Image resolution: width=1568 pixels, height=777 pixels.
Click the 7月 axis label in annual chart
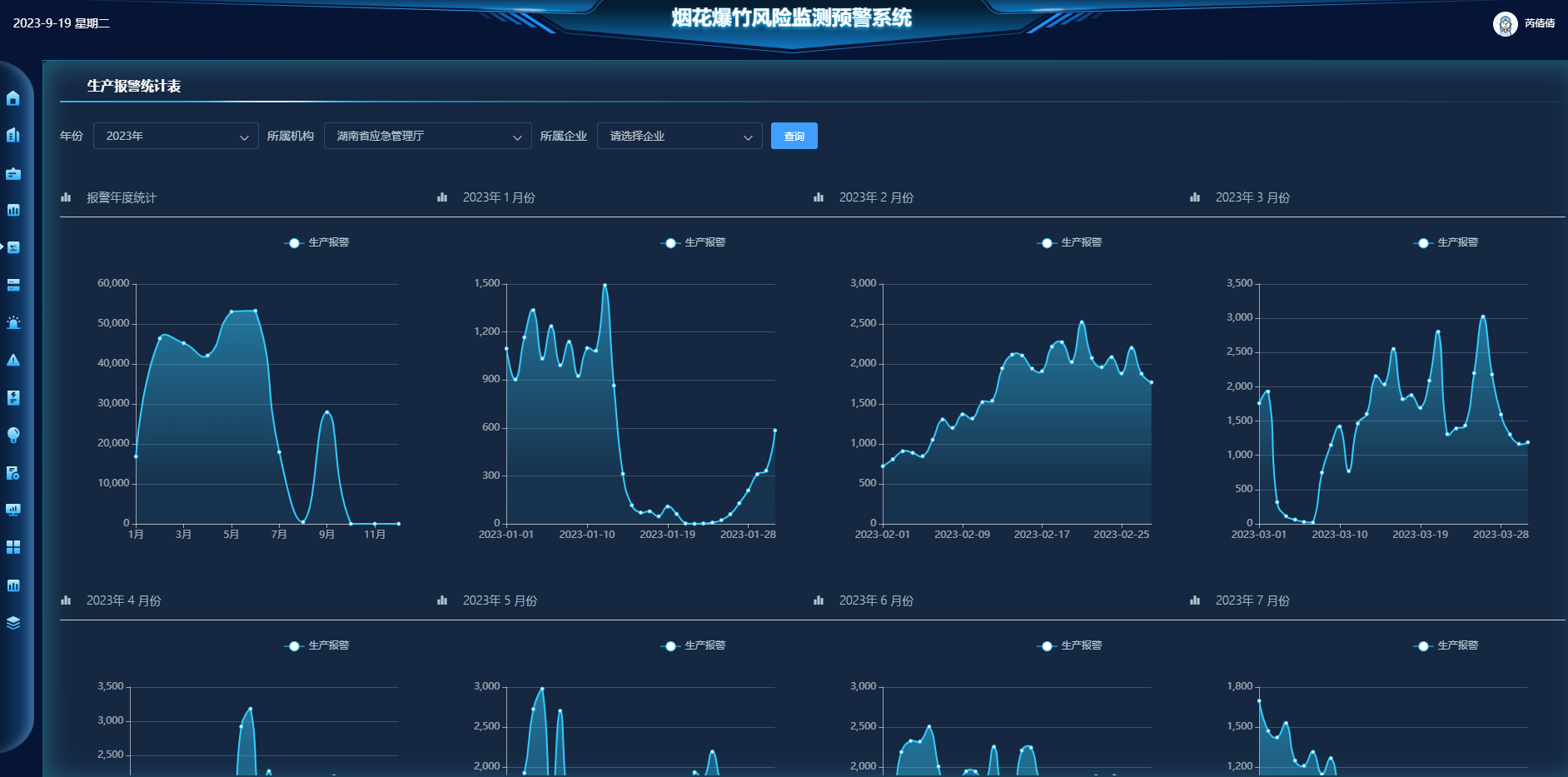(x=279, y=535)
